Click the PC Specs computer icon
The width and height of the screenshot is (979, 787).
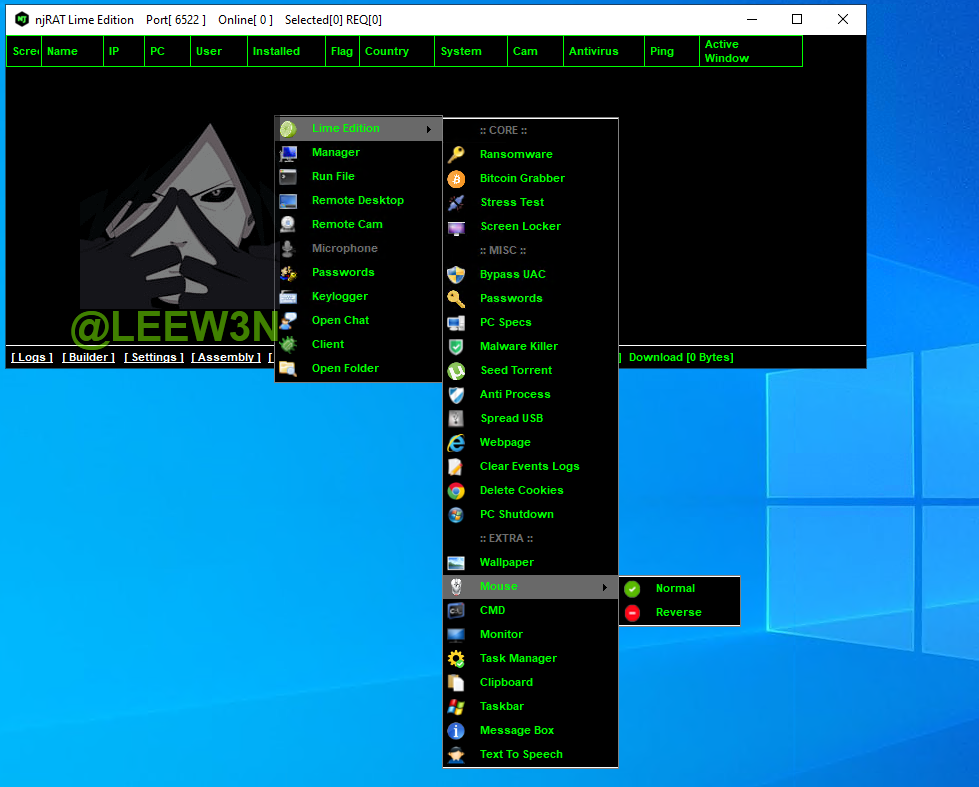tap(456, 322)
